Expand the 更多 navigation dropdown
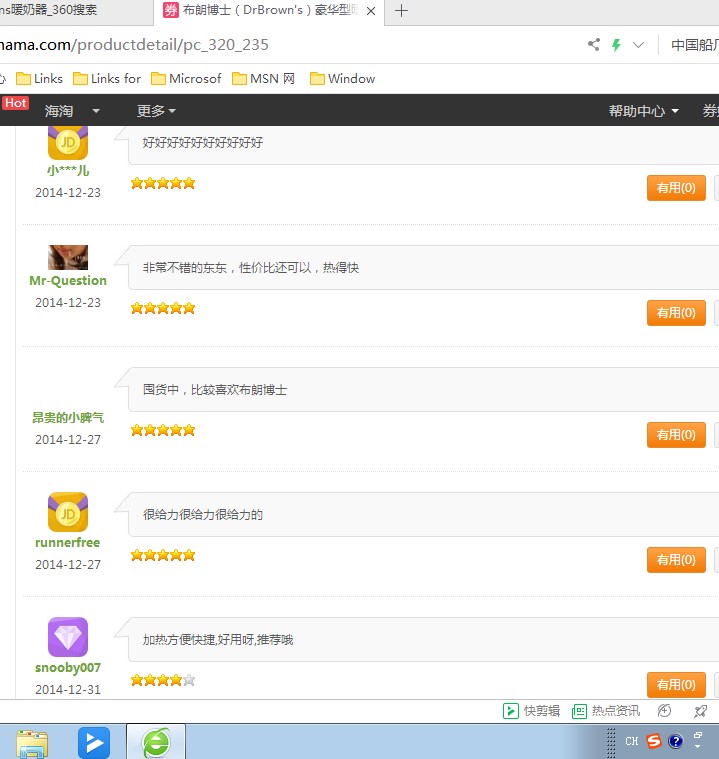 click(156, 111)
